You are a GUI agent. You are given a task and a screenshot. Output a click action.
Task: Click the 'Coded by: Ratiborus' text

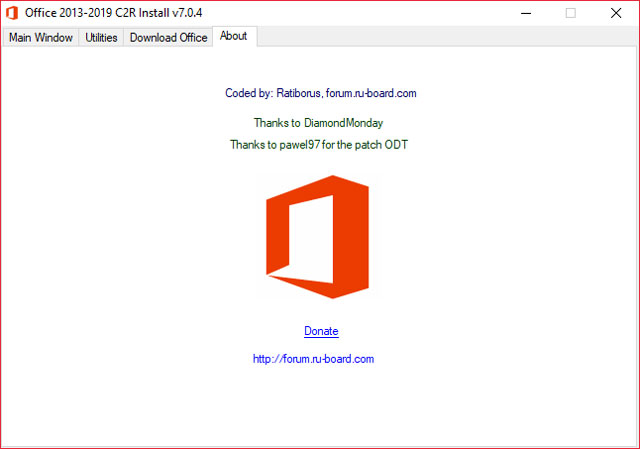pyautogui.click(x=321, y=93)
